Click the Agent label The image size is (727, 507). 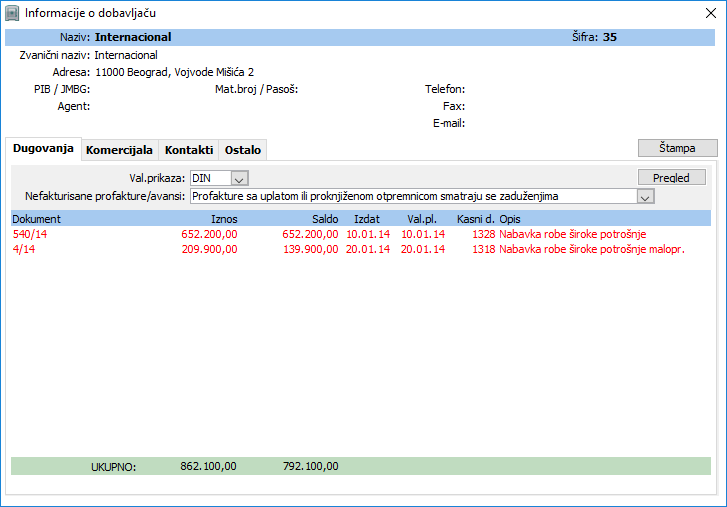click(x=74, y=107)
